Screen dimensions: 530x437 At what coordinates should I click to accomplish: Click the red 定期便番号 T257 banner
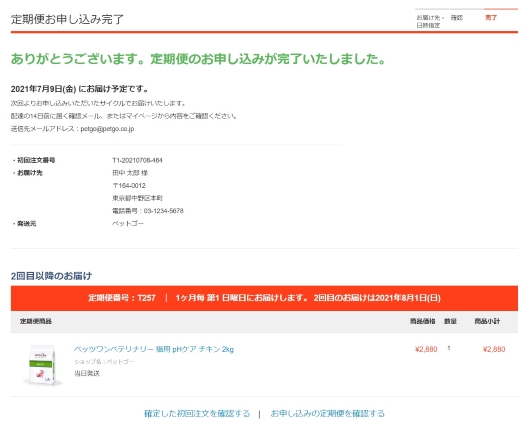[264, 298]
